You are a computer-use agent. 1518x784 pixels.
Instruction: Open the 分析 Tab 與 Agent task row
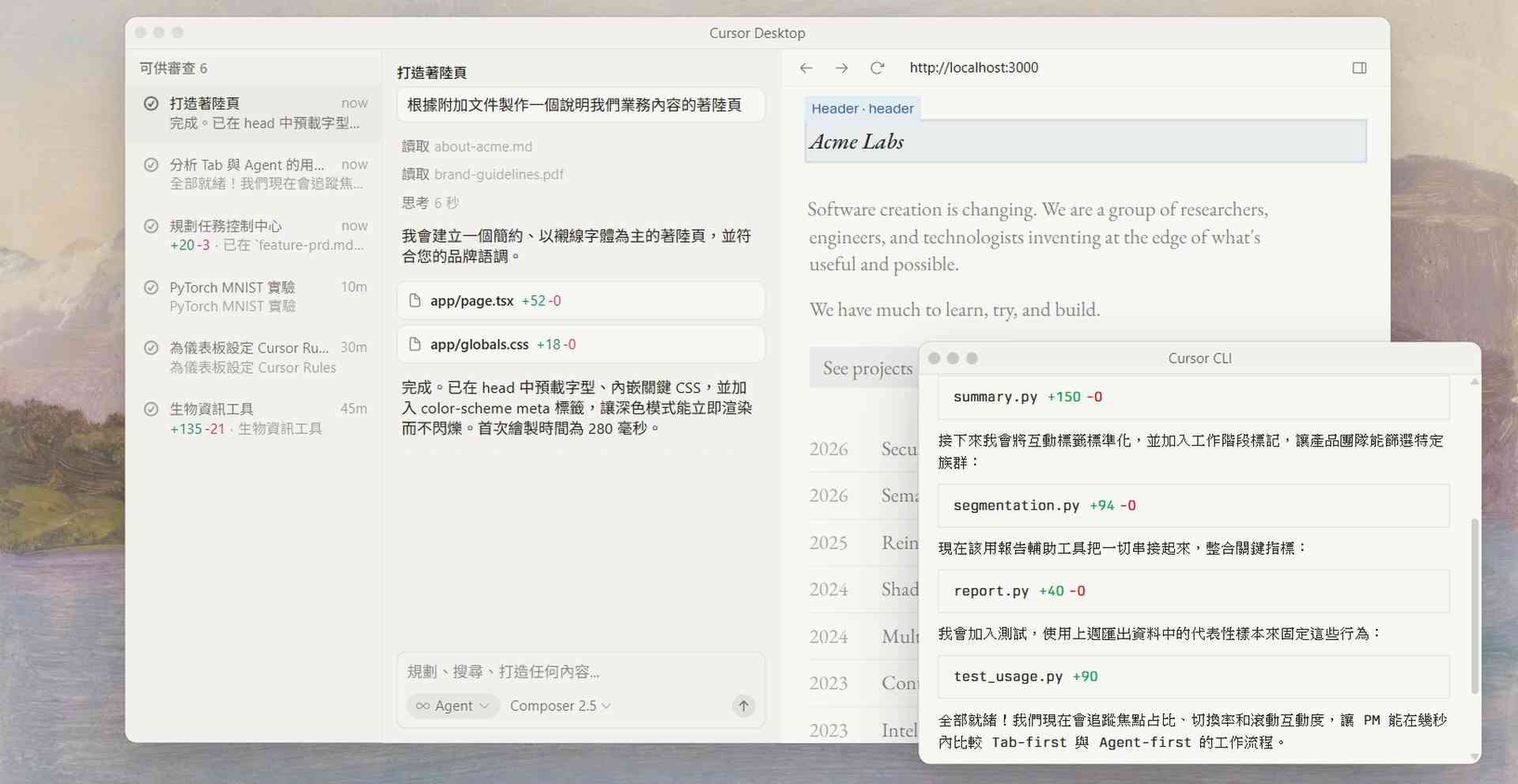point(255,174)
